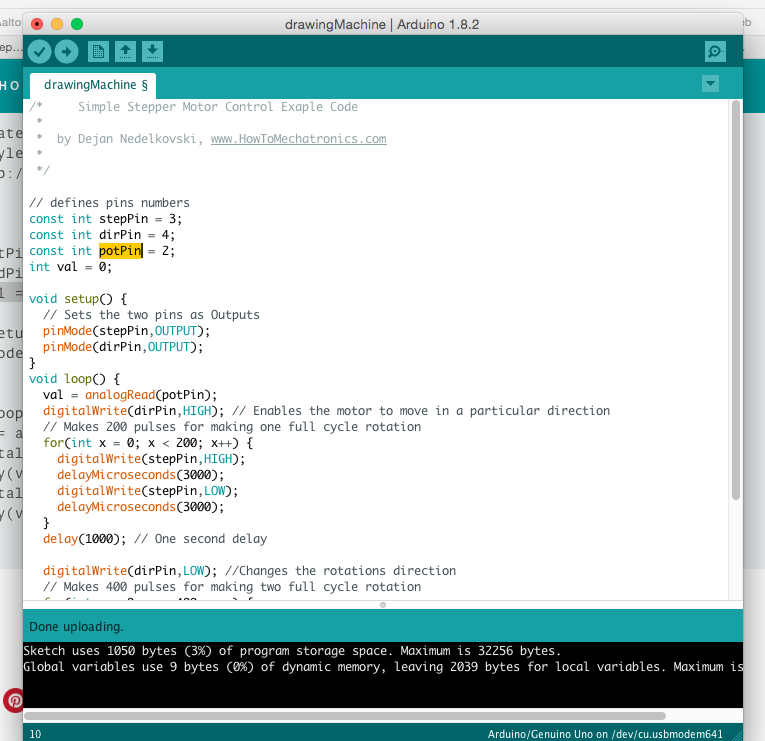Click 'pinMode(stepPin,OUTPUT);' line

126,331
